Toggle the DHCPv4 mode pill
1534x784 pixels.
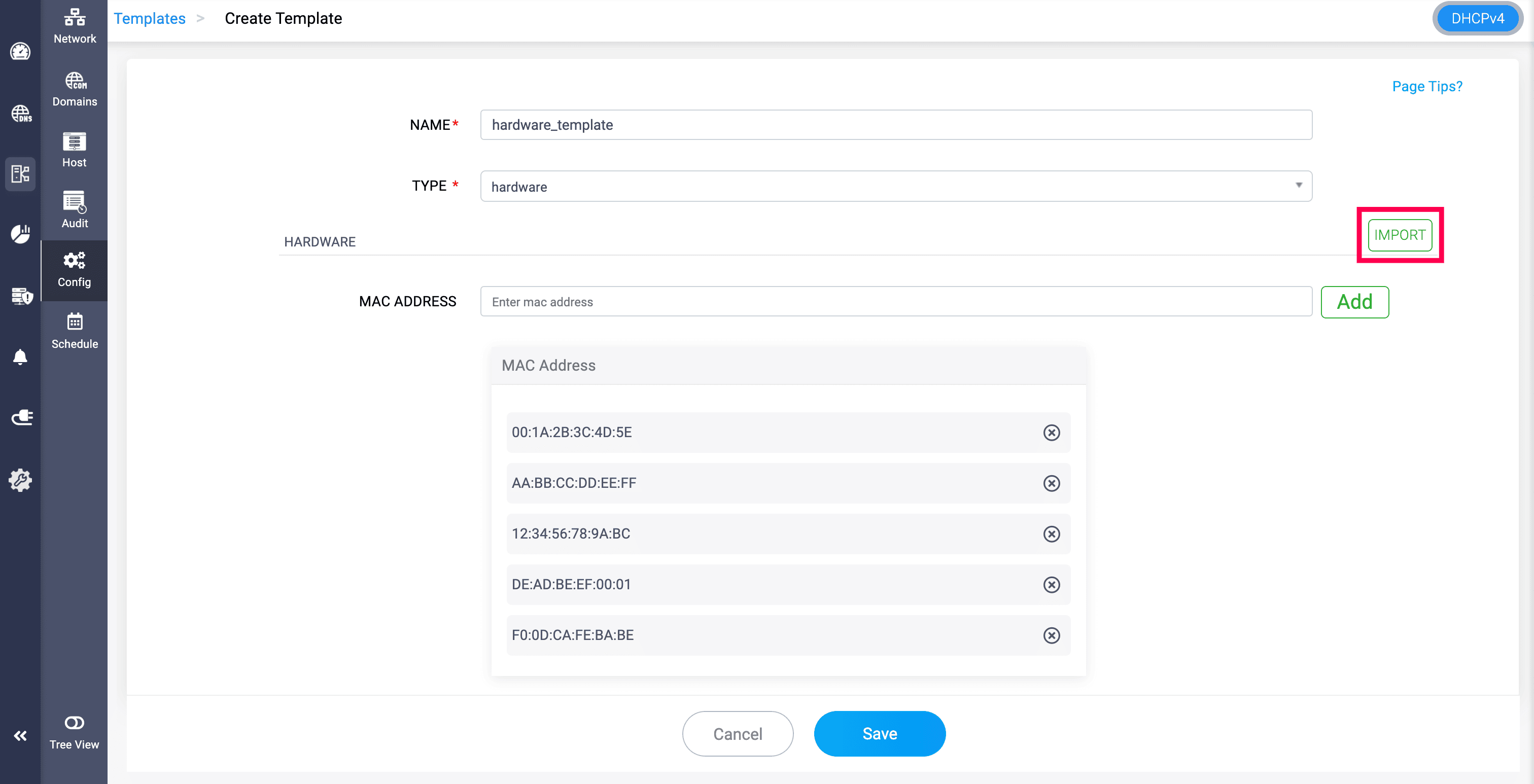pos(1477,18)
